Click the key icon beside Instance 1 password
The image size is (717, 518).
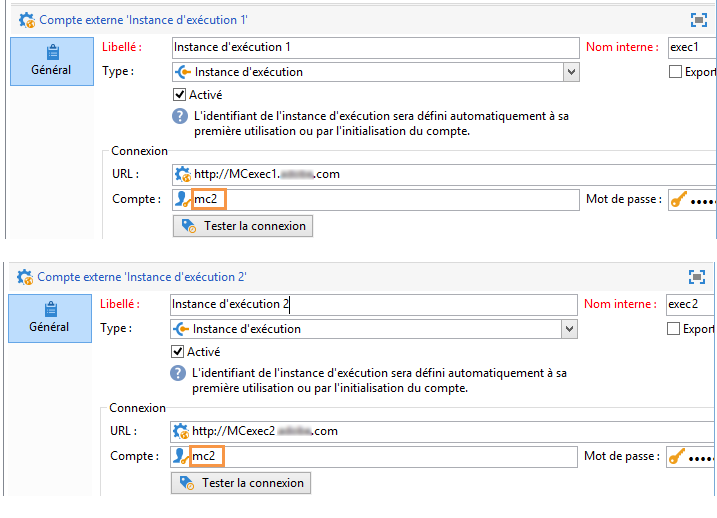pos(679,200)
